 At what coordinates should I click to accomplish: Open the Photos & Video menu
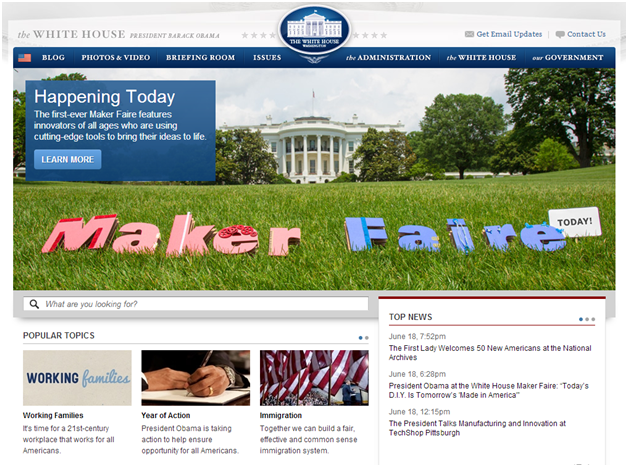(116, 58)
